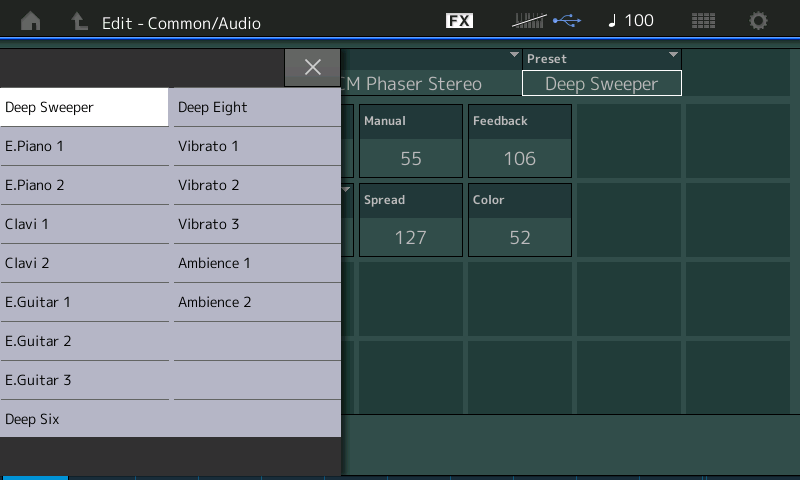Screen dimensions: 800x480
Task: Select the Ambience 1 preset
Action: point(257,263)
